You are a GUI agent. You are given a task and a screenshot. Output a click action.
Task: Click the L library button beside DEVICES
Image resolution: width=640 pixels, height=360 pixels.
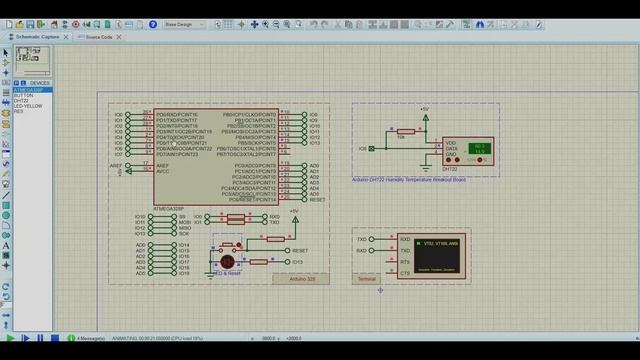pos(23,83)
